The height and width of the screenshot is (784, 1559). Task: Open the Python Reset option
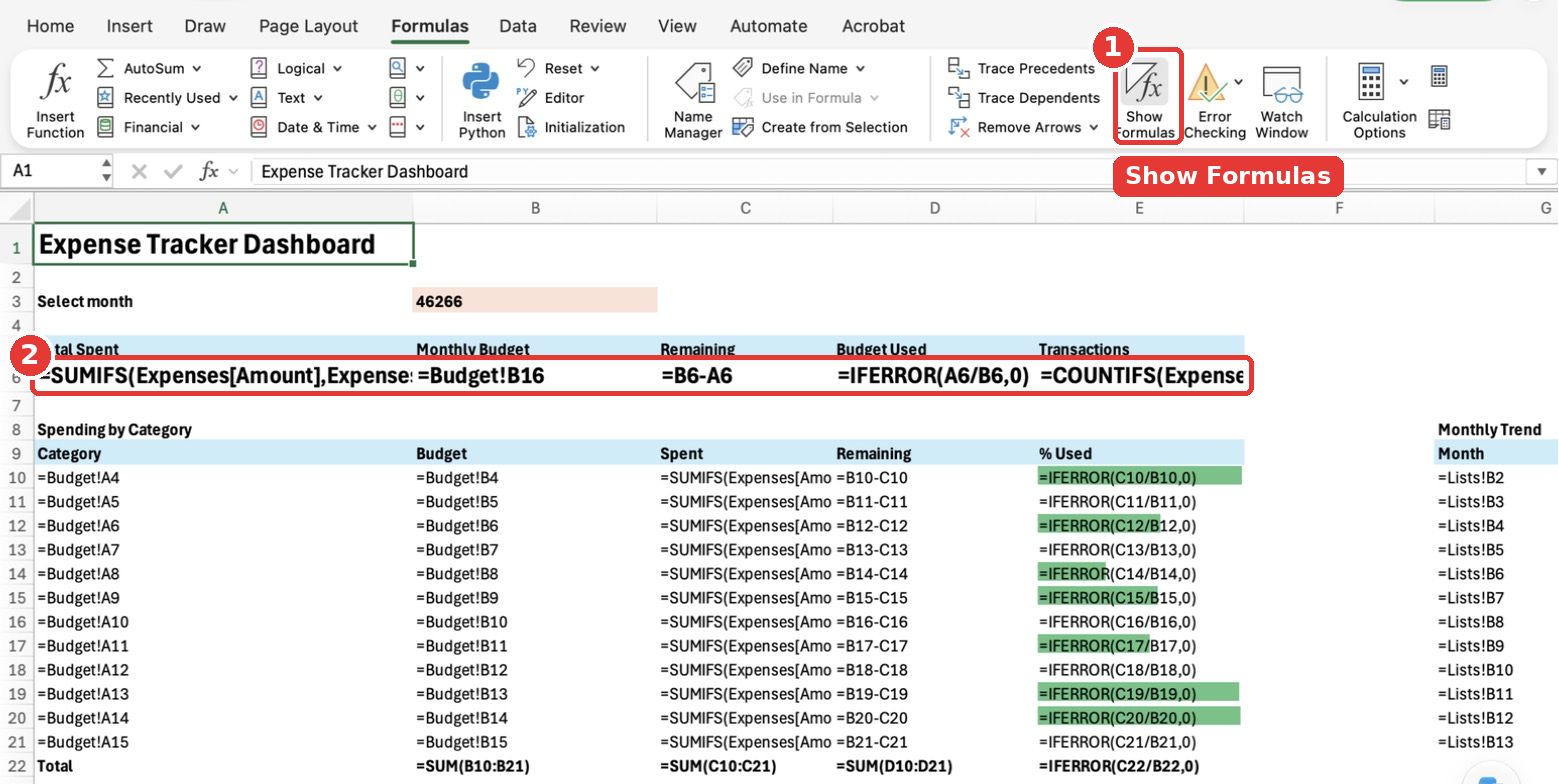558,68
